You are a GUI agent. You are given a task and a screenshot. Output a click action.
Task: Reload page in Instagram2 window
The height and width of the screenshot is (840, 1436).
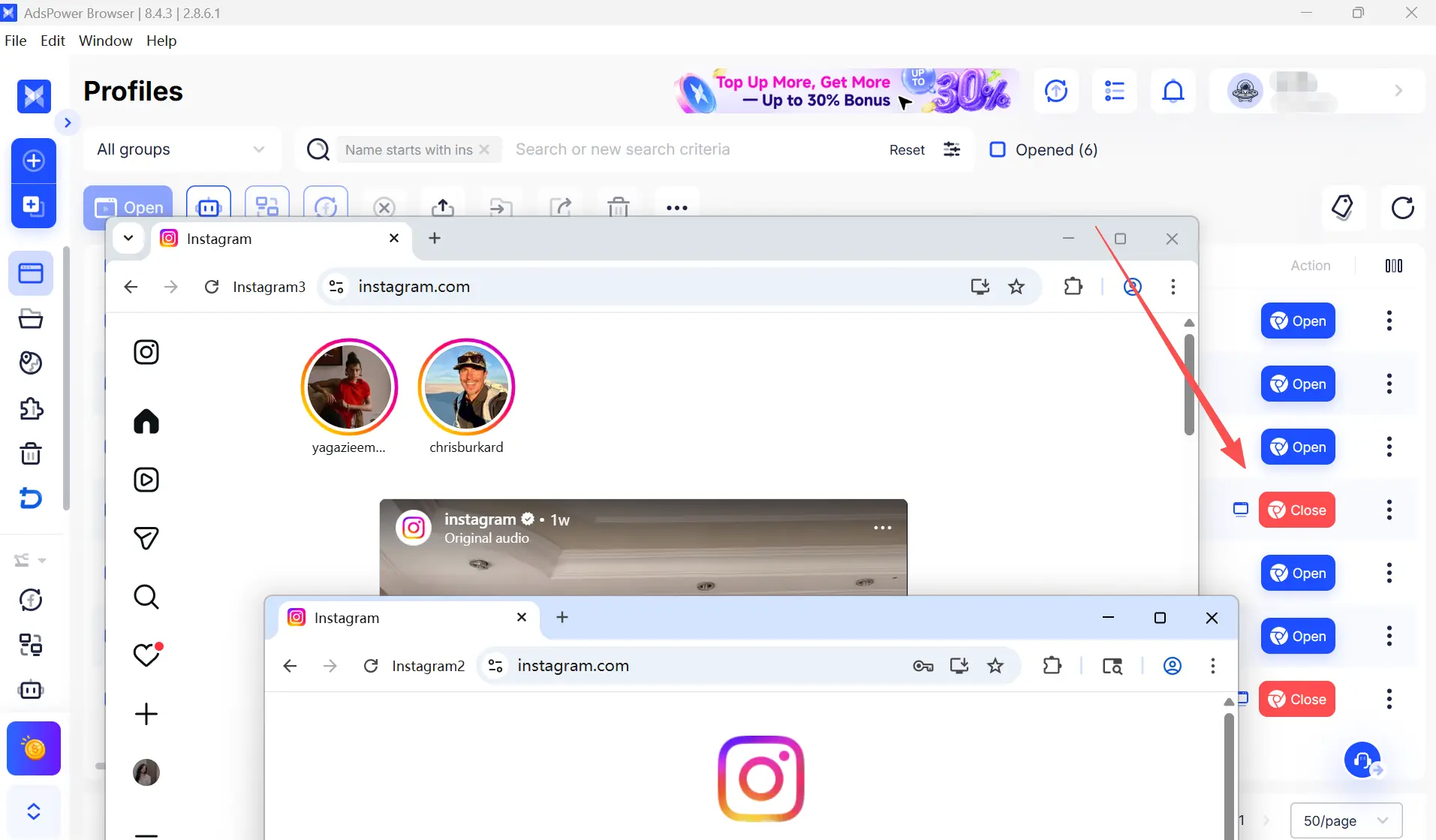tap(371, 665)
